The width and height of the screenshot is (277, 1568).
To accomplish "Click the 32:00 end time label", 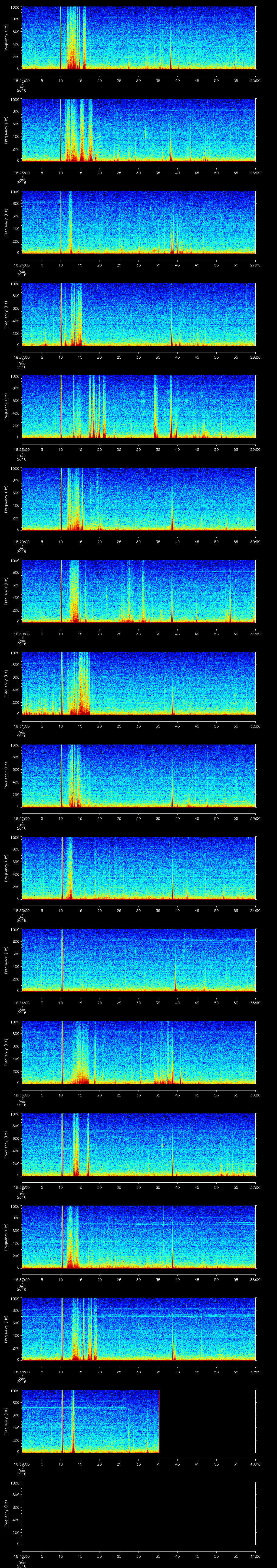I will click(x=256, y=726).
